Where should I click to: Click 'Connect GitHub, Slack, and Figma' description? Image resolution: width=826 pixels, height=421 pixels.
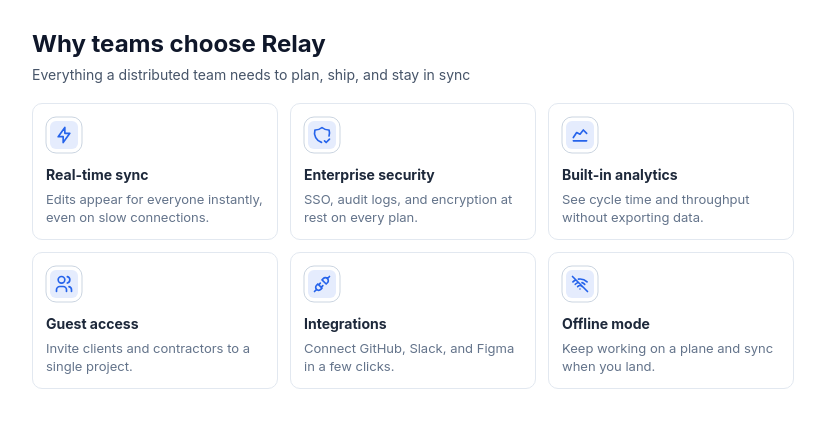coord(409,358)
